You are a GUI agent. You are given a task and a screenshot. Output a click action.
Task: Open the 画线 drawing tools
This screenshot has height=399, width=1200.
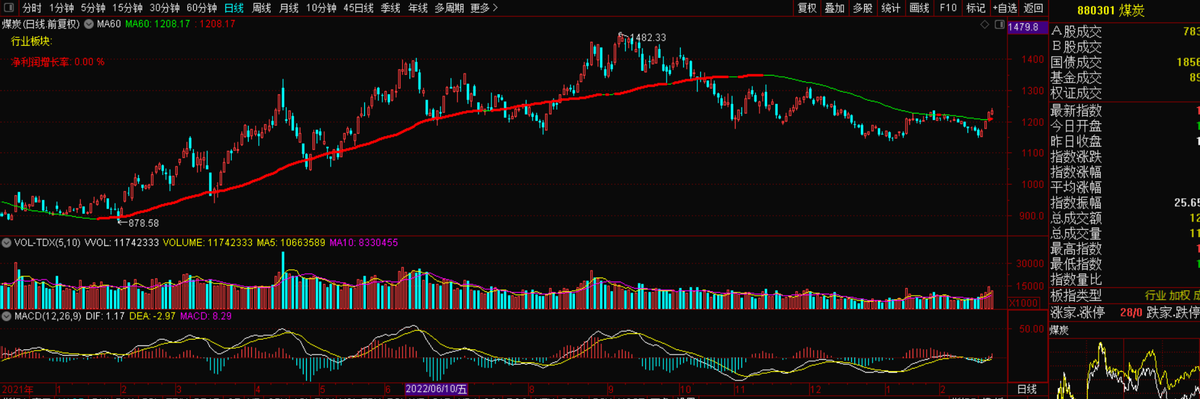(x=920, y=7)
